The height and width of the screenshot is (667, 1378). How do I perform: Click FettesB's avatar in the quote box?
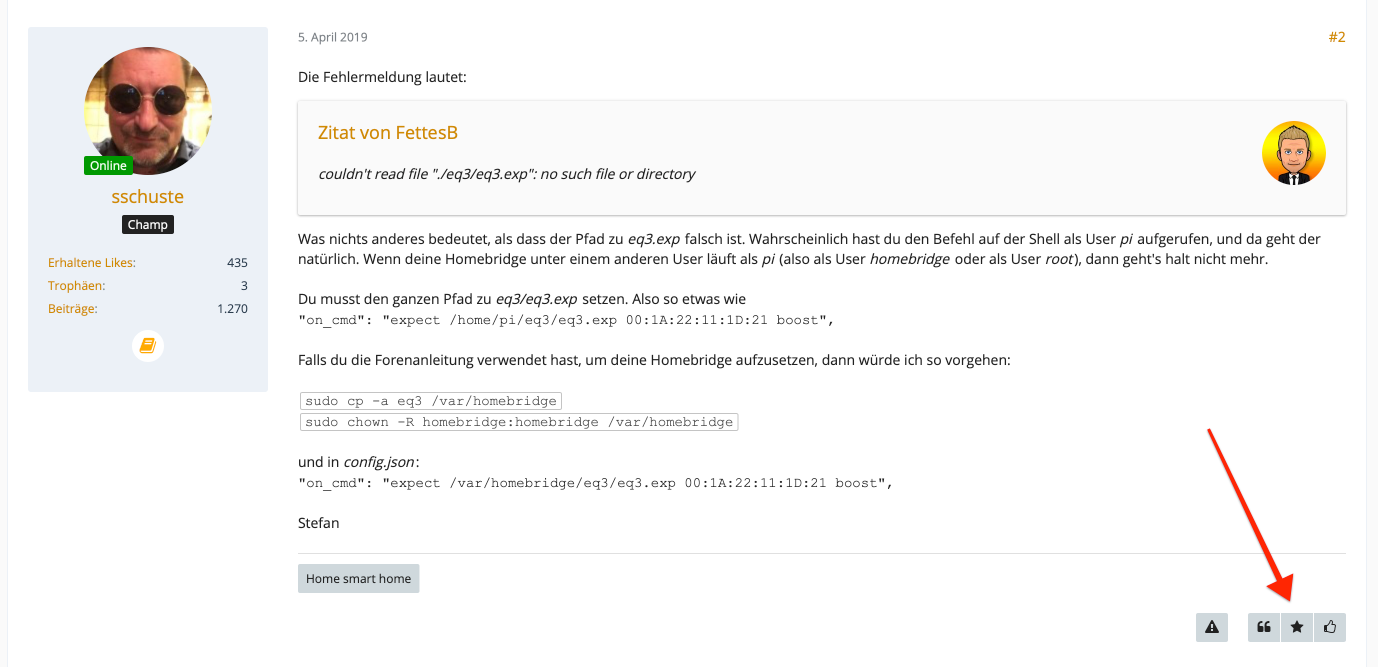click(1294, 153)
